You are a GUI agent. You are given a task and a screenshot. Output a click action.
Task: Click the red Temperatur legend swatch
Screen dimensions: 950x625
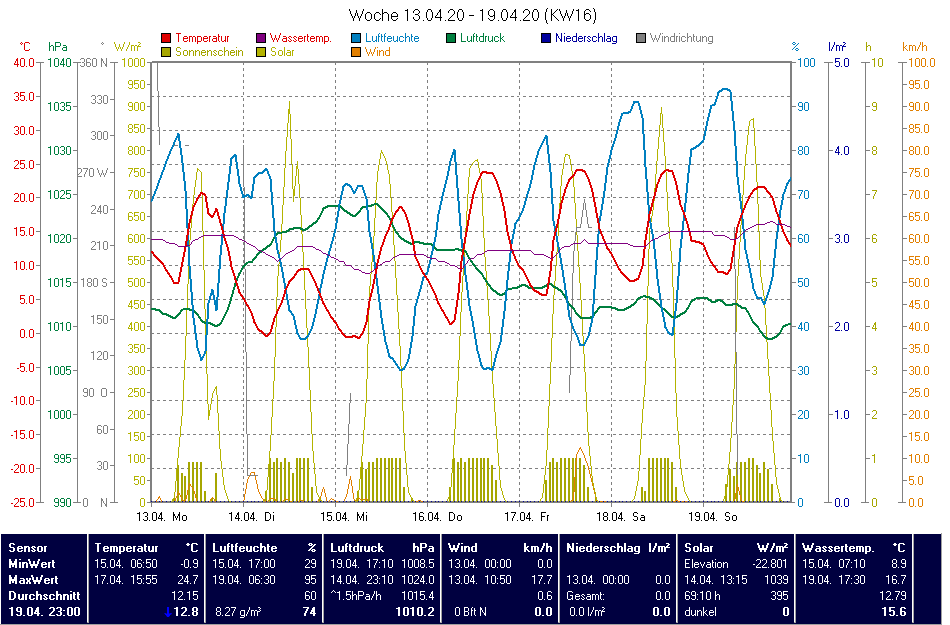[166, 38]
